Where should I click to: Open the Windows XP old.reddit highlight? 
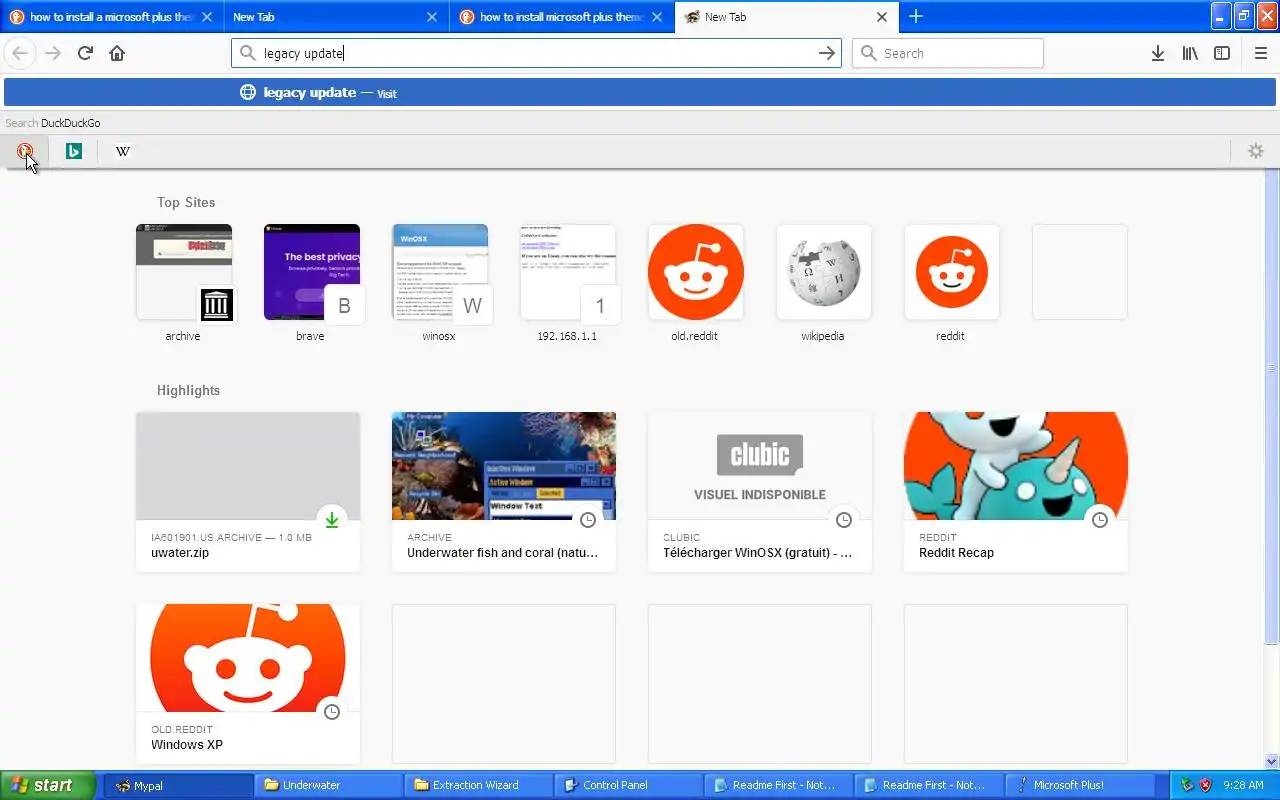(x=248, y=683)
